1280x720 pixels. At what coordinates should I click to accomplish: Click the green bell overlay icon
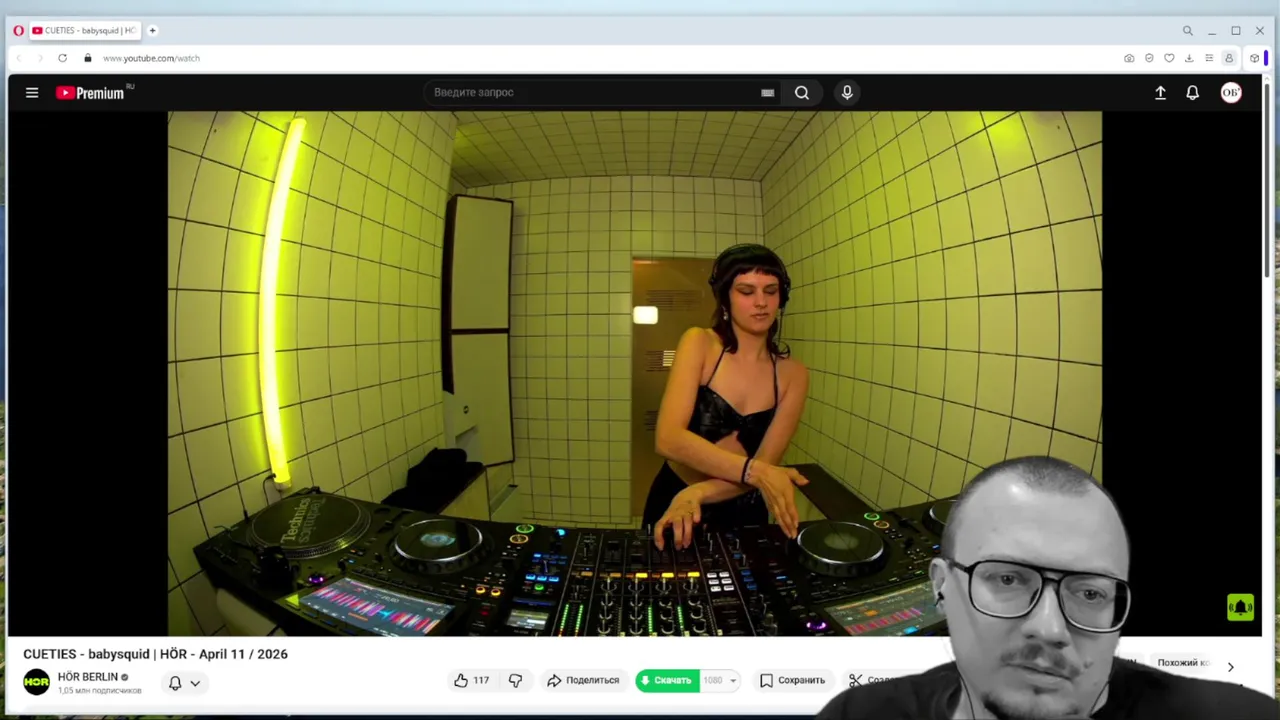click(1240, 607)
